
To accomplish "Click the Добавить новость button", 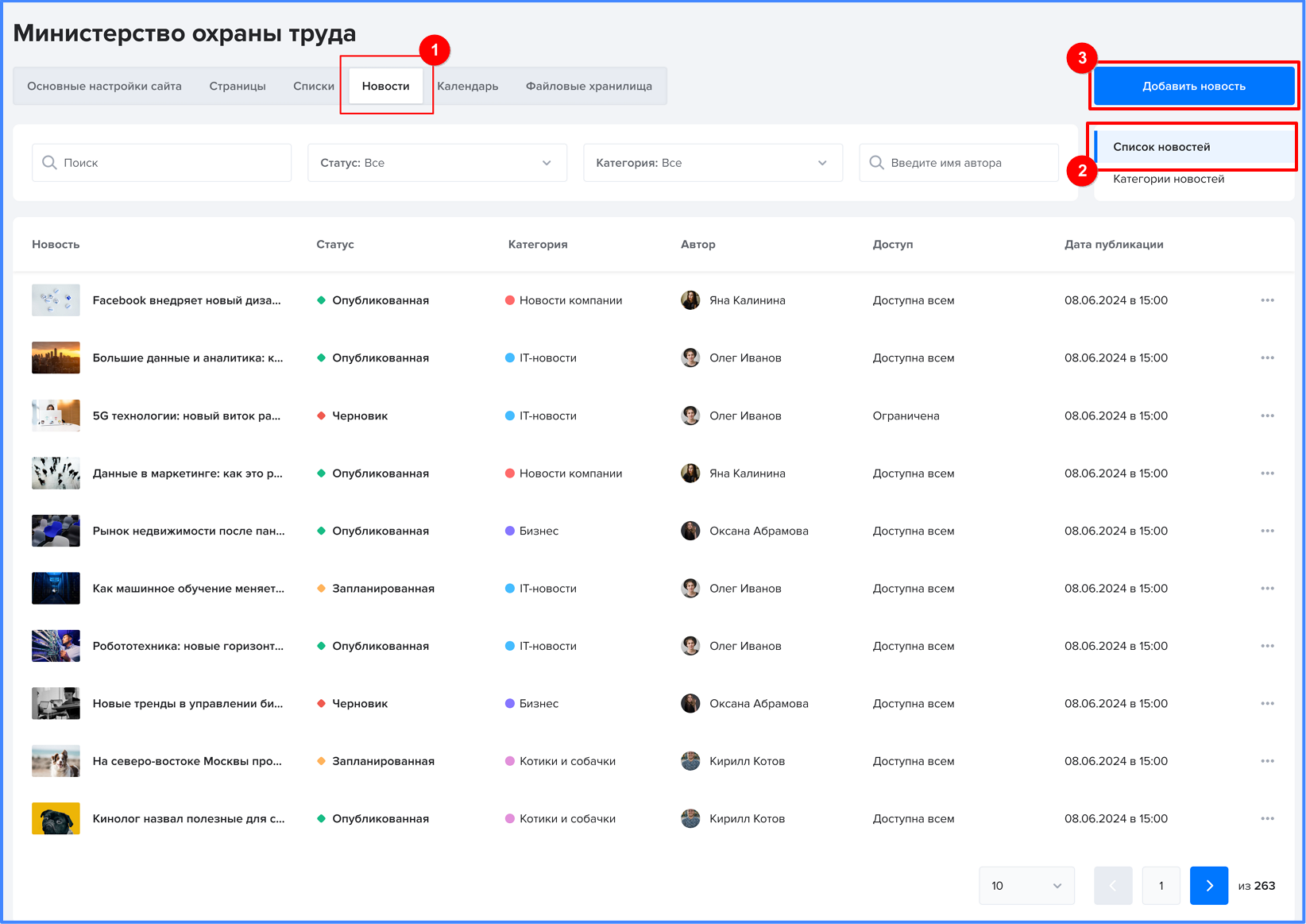I will tap(1193, 87).
